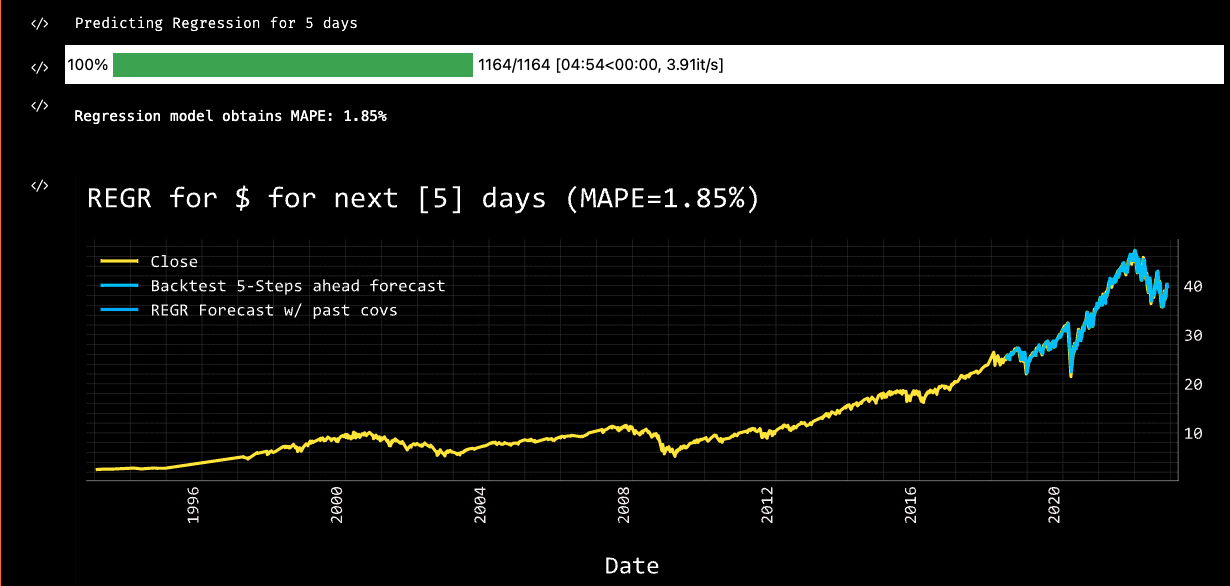Click the code icon beside the MAPE output line
Image resolution: width=1230 pixels, height=586 pixels.
coord(39,105)
